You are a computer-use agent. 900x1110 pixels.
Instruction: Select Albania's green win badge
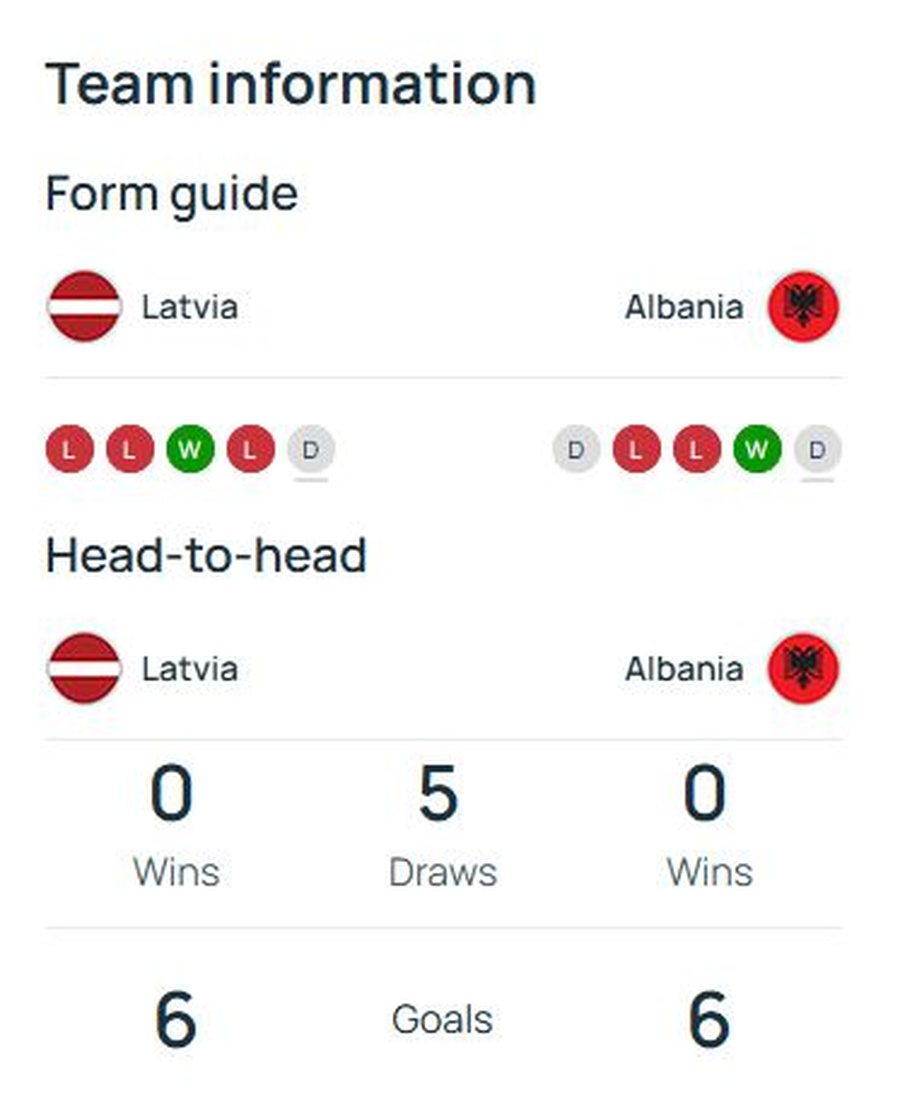[757, 449]
